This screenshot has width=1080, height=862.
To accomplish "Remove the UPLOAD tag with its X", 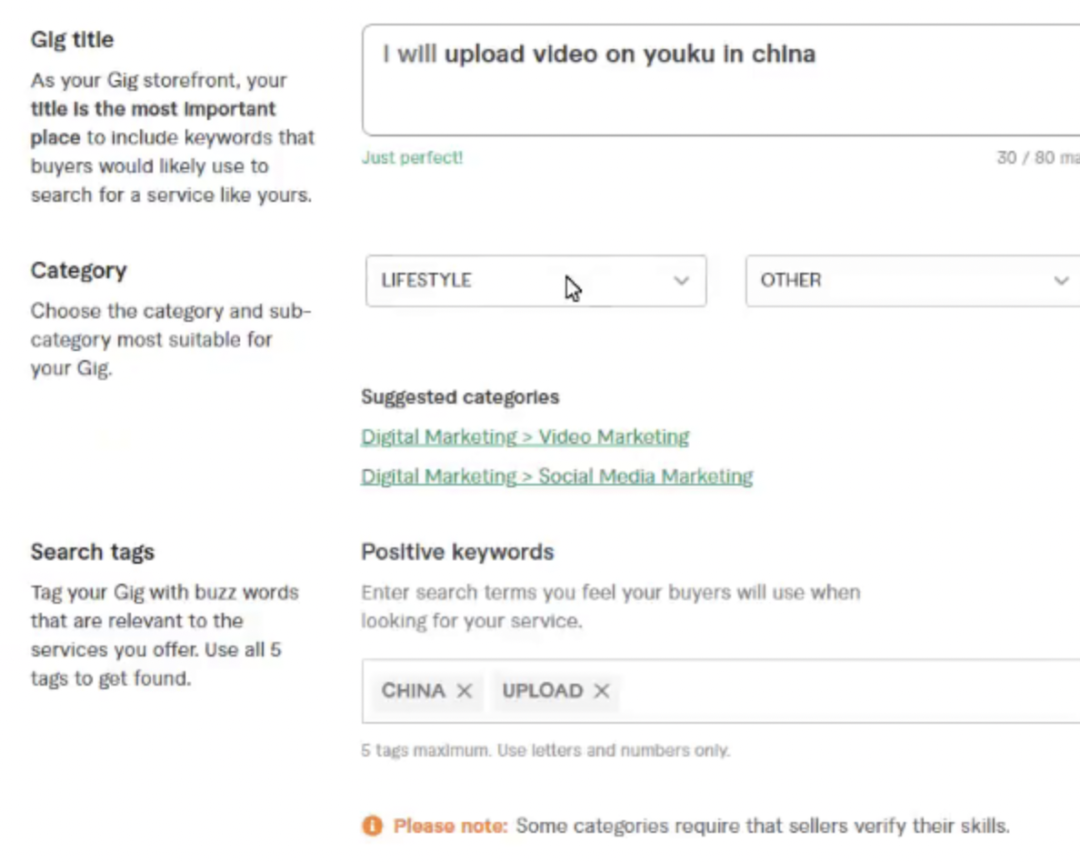I will click(x=601, y=691).
